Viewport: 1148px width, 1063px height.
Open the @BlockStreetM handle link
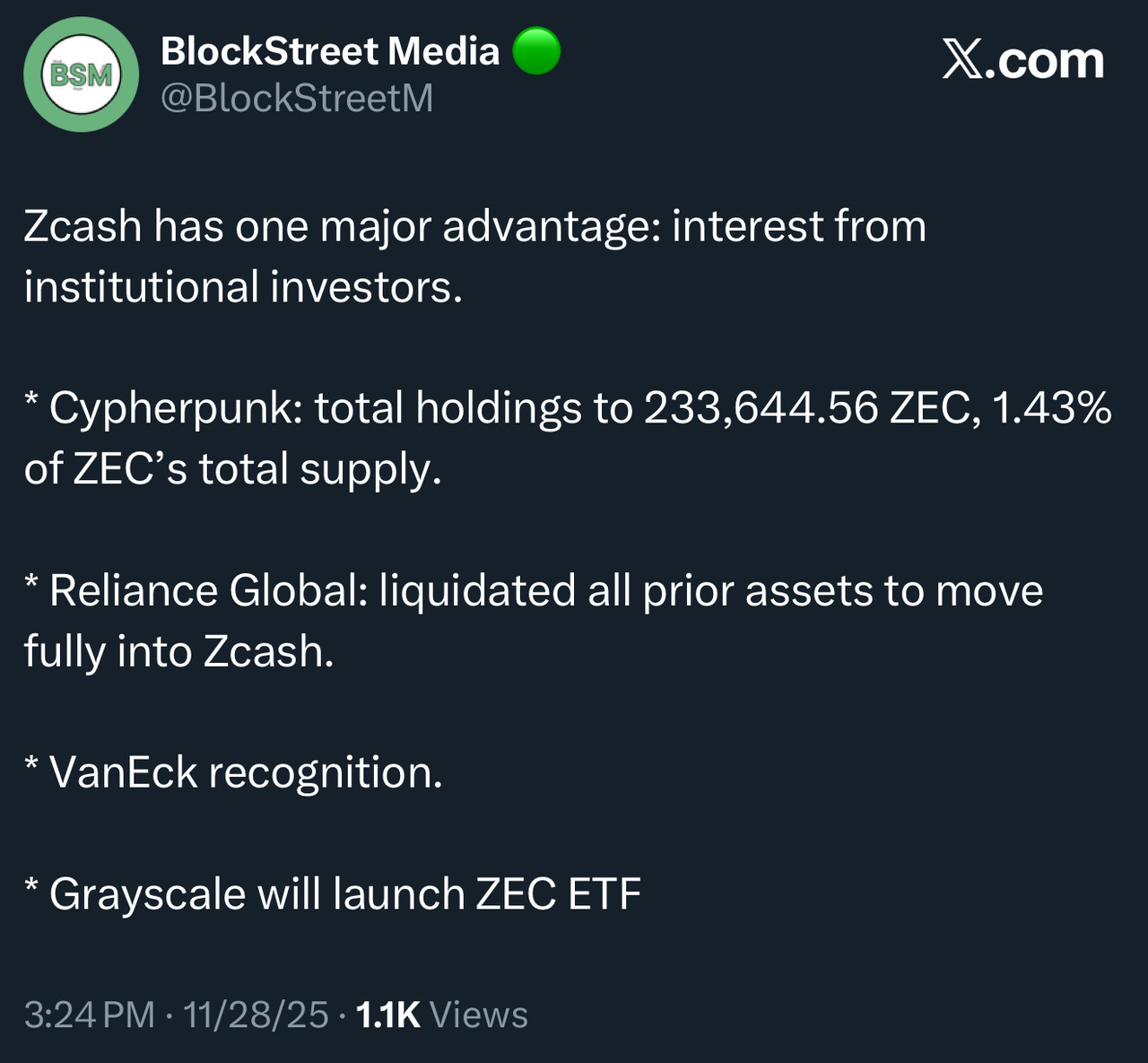coord(296,98)
